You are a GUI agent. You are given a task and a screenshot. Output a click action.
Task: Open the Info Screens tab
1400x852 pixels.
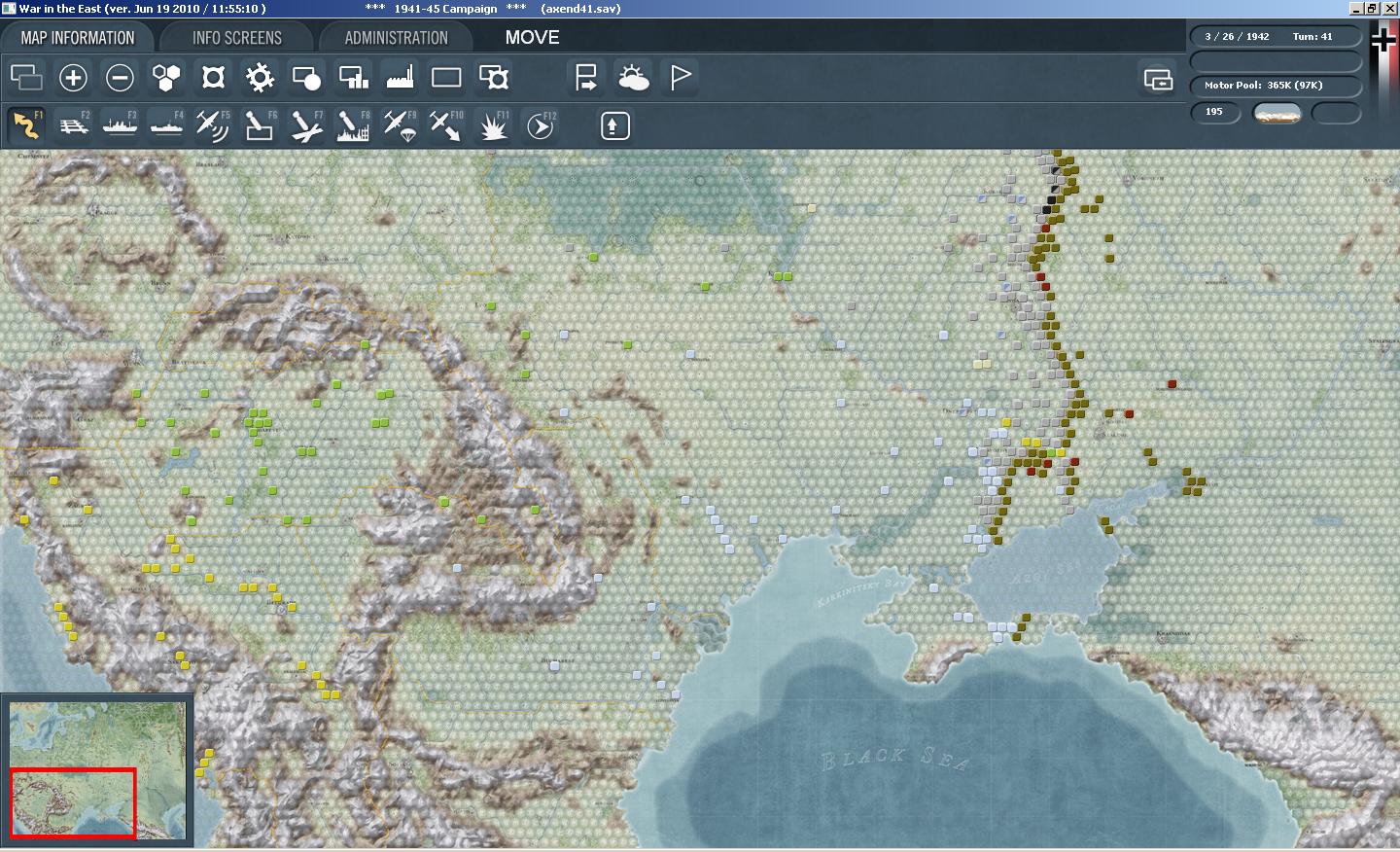pyautogui.click(x=236, y=38)
